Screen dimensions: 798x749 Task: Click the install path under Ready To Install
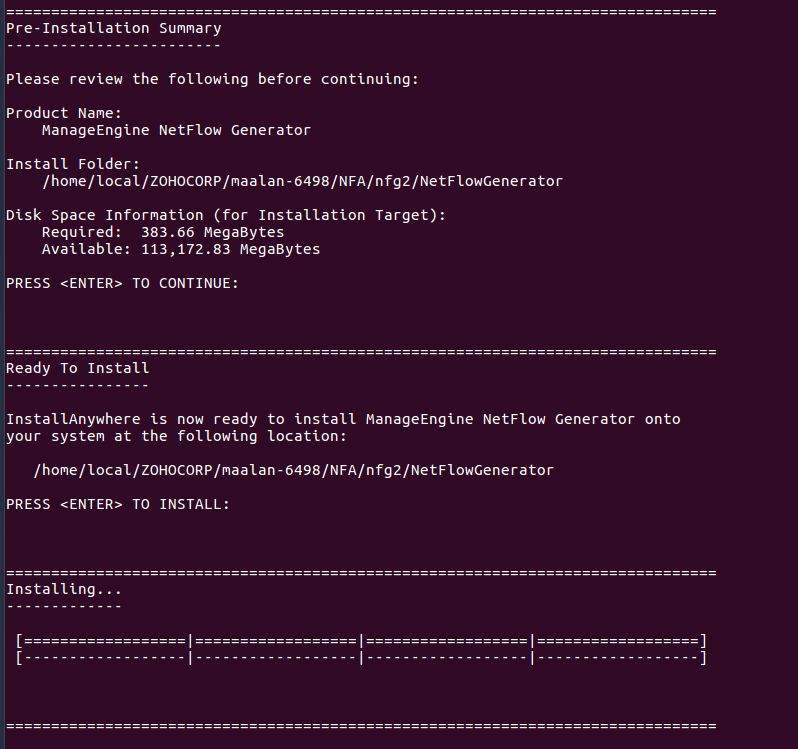tap(293, 470)
